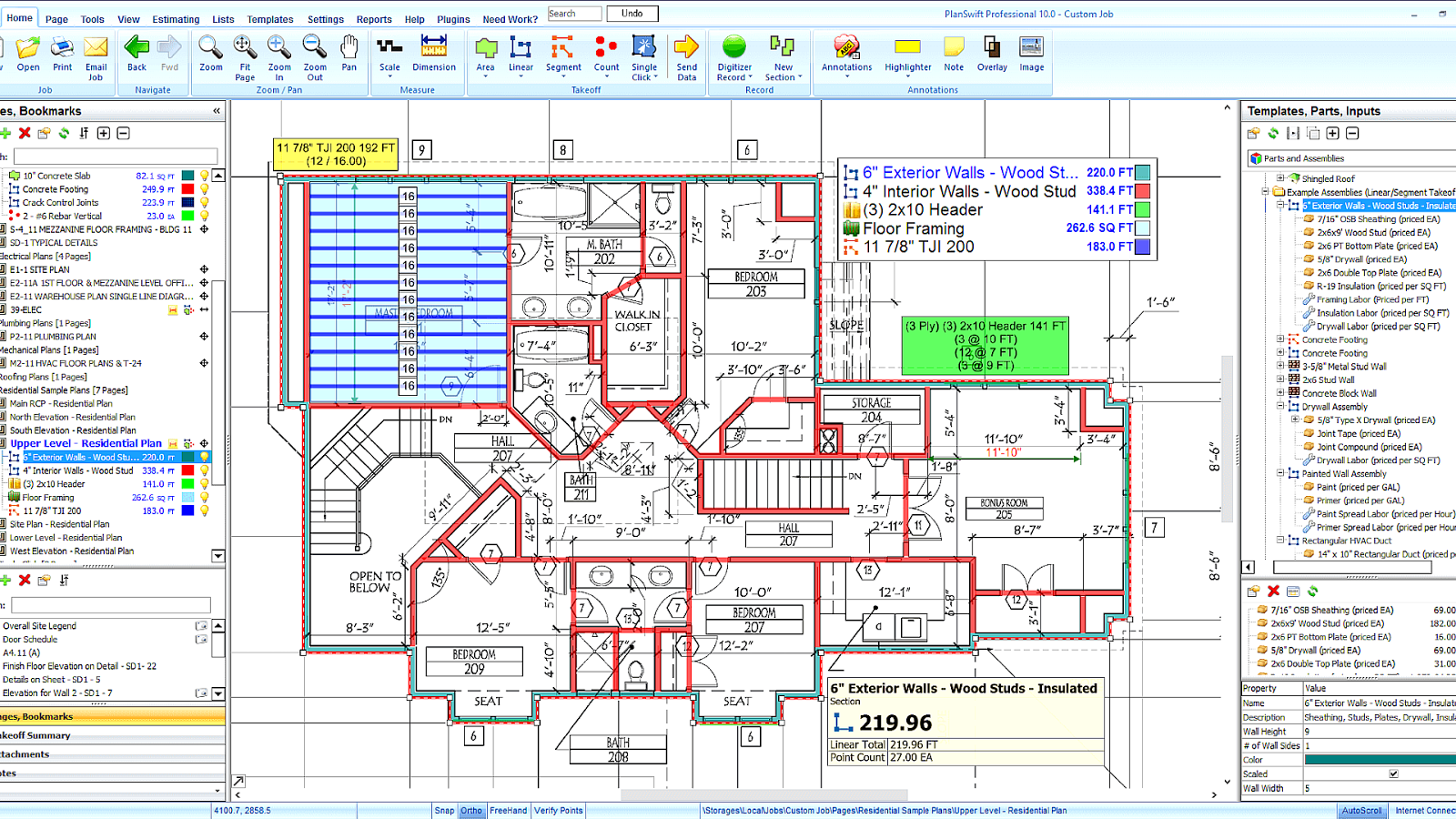Expand the 5/8" Type X Drywall node
The image size is (1456, 819).
pyautogui.click(x=1295, y=420)
